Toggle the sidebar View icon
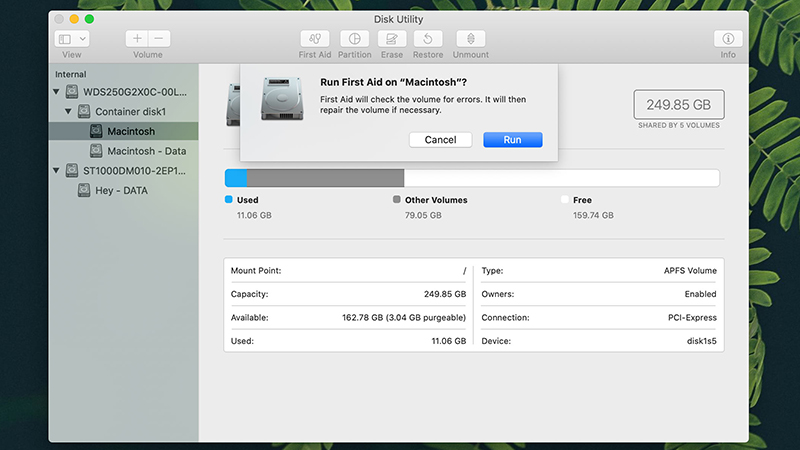 tap(65, 39)
